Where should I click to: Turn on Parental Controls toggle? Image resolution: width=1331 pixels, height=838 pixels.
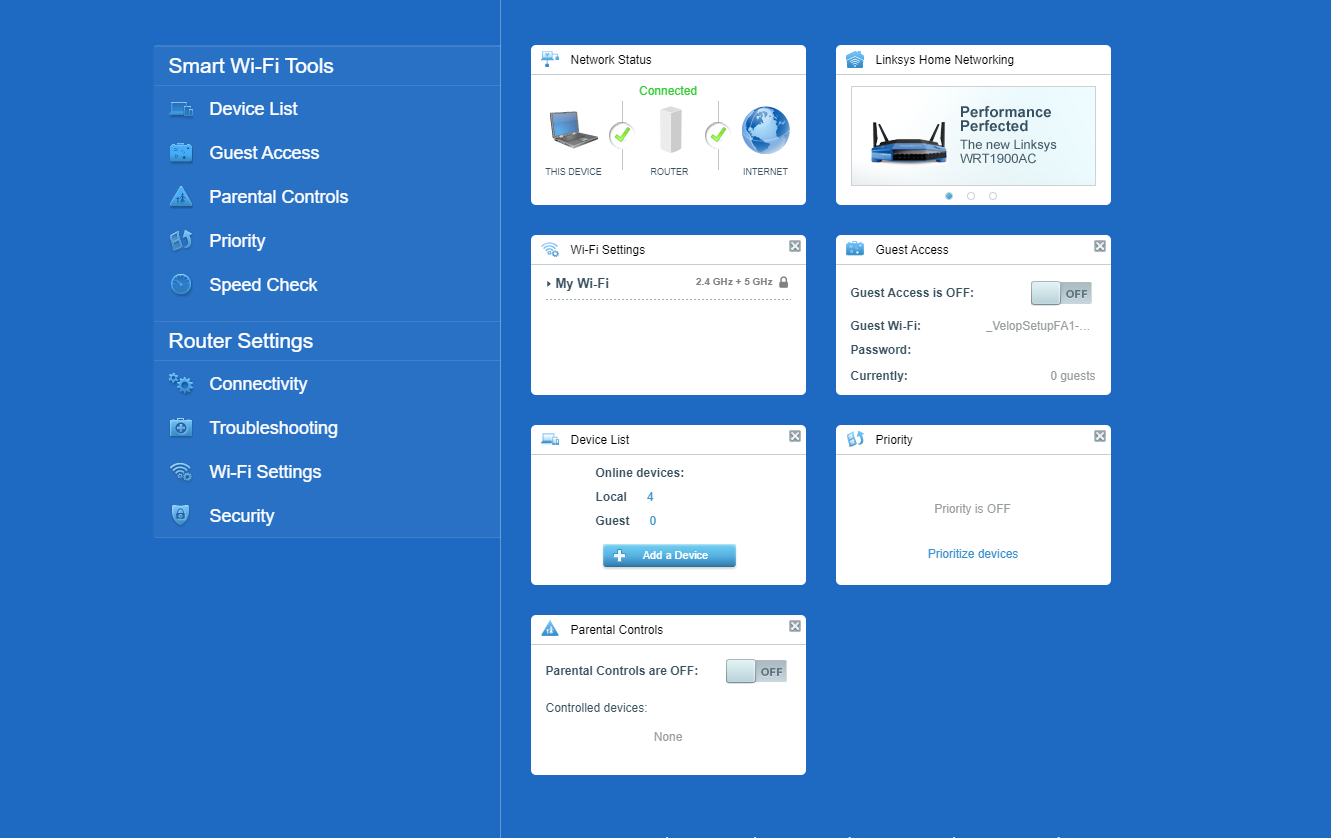tap(755, 670)
